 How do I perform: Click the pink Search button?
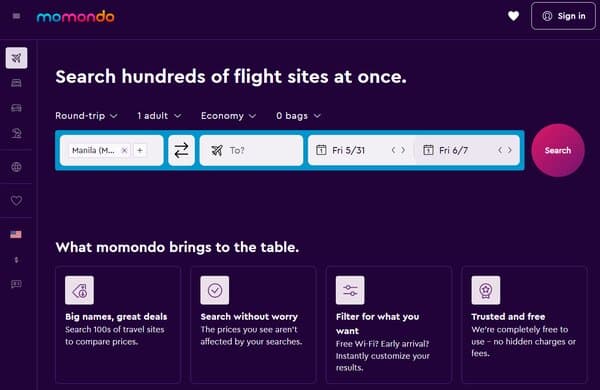coord(558,150)
